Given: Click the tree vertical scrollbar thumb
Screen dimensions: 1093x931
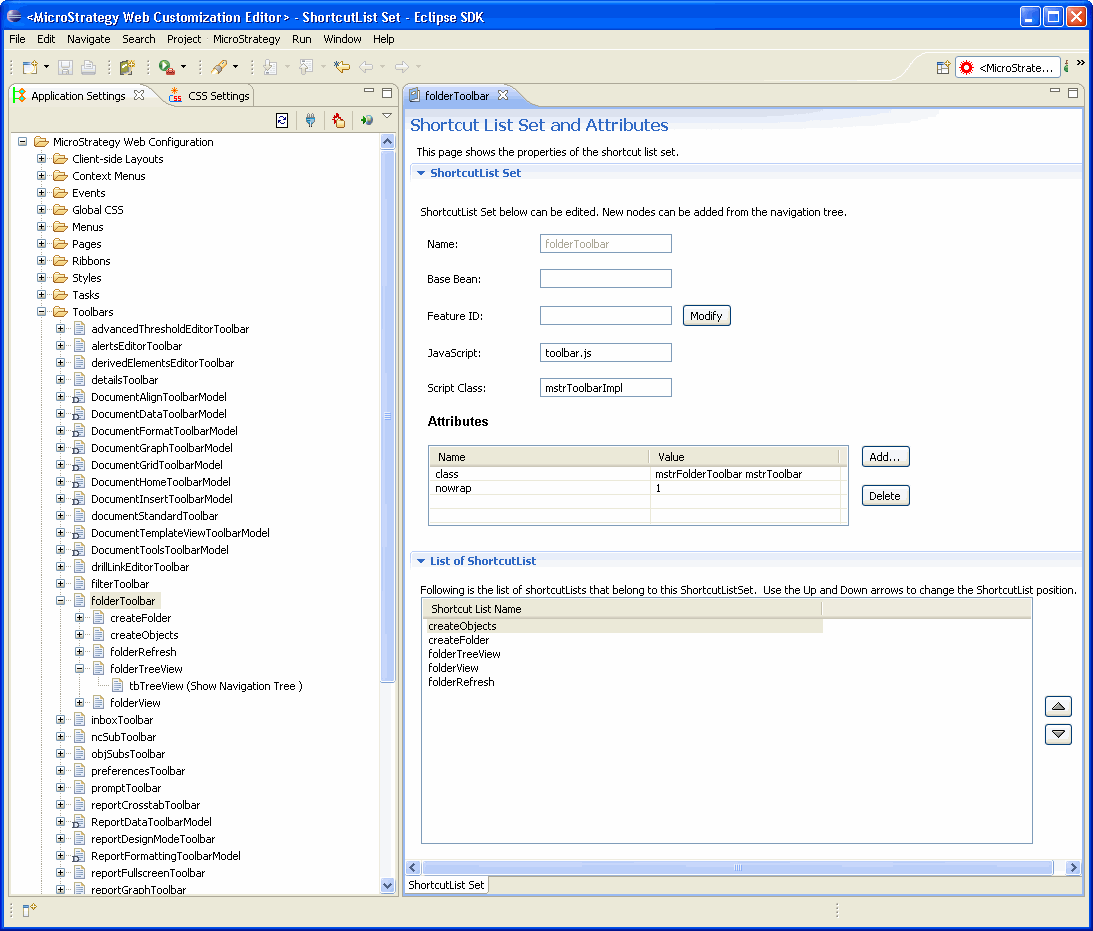Looking at the screenshot, I should pos(388,416).
